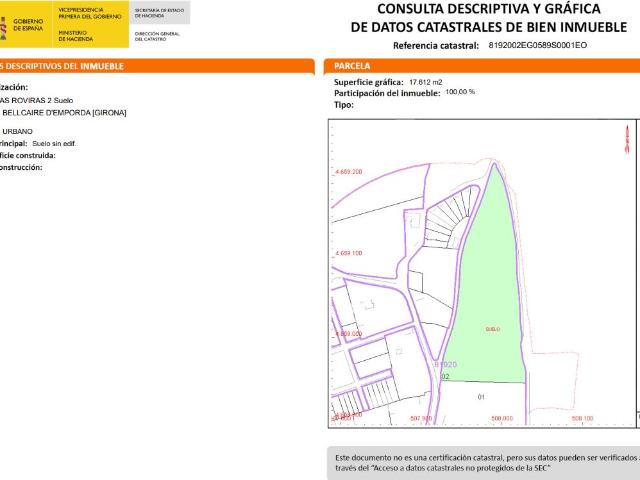
Task: Click the Vicepresidencia Primera del Gobierno text
Action: coord(90,13)
